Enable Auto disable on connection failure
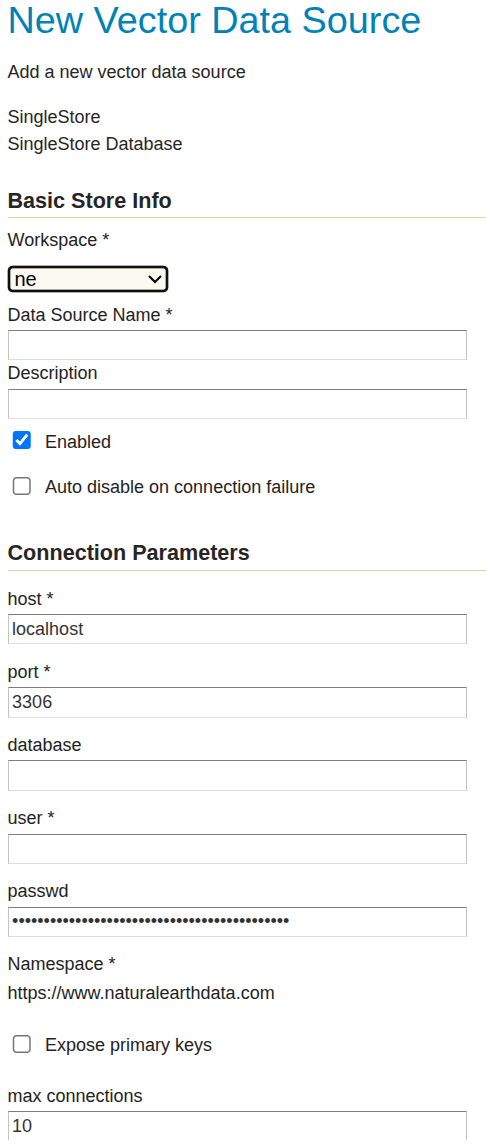This screenshot has height=1144, width=486. point(22,487)
